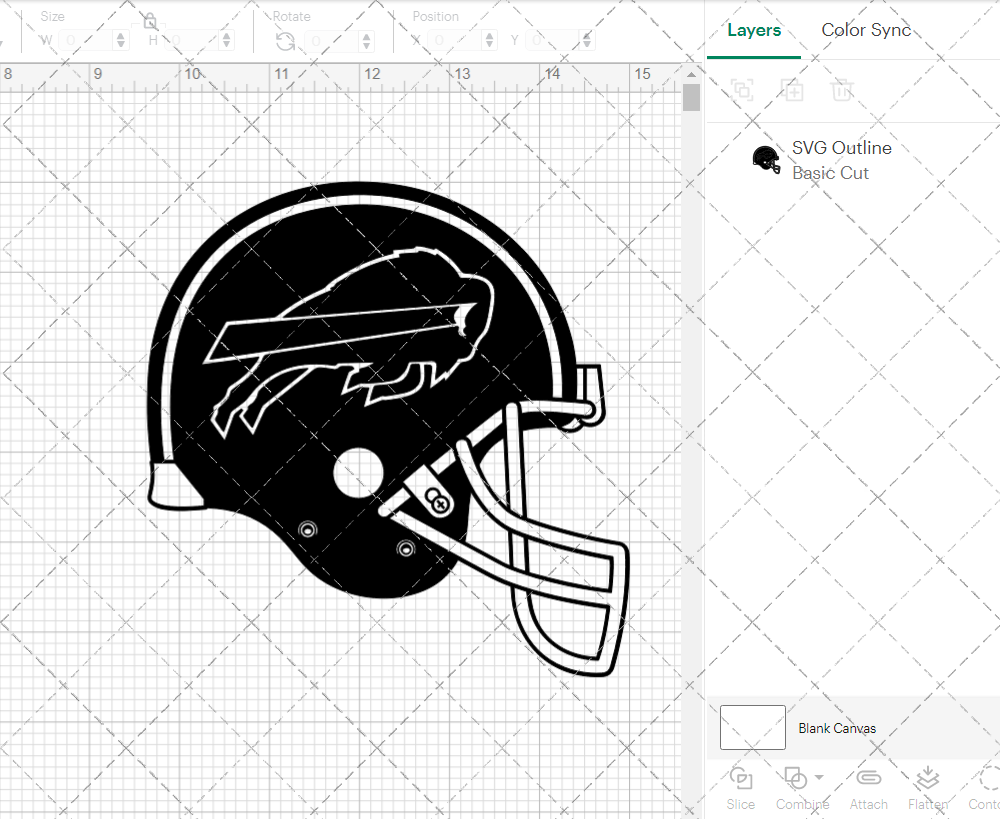This screenshot has height=819, width=1000.
Task: Click the Position Y input field
Action: click(553, 41)
